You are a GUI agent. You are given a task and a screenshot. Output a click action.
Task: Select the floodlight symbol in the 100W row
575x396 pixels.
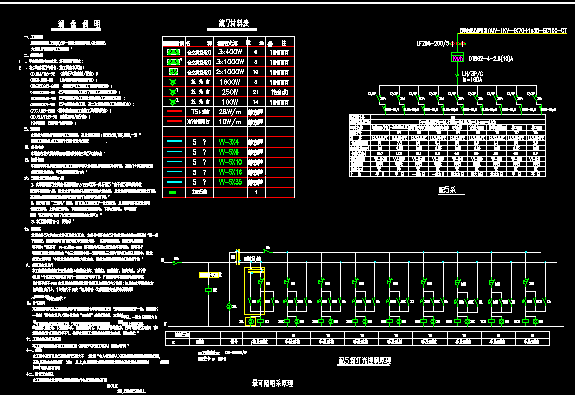pos(173,102)
